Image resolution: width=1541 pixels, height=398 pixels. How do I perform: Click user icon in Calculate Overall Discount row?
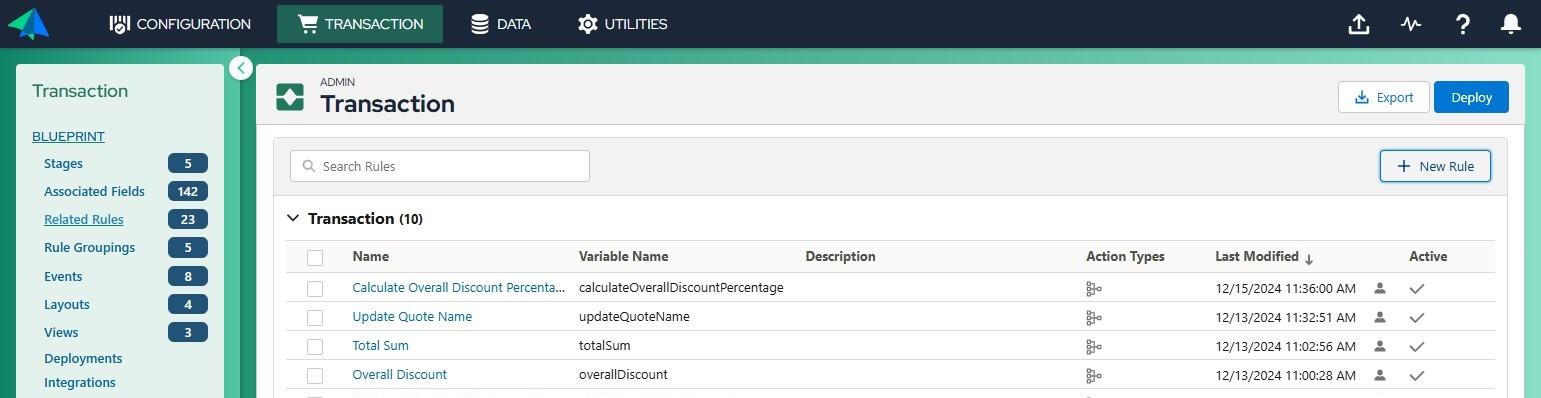click(x=1380, y=288)
